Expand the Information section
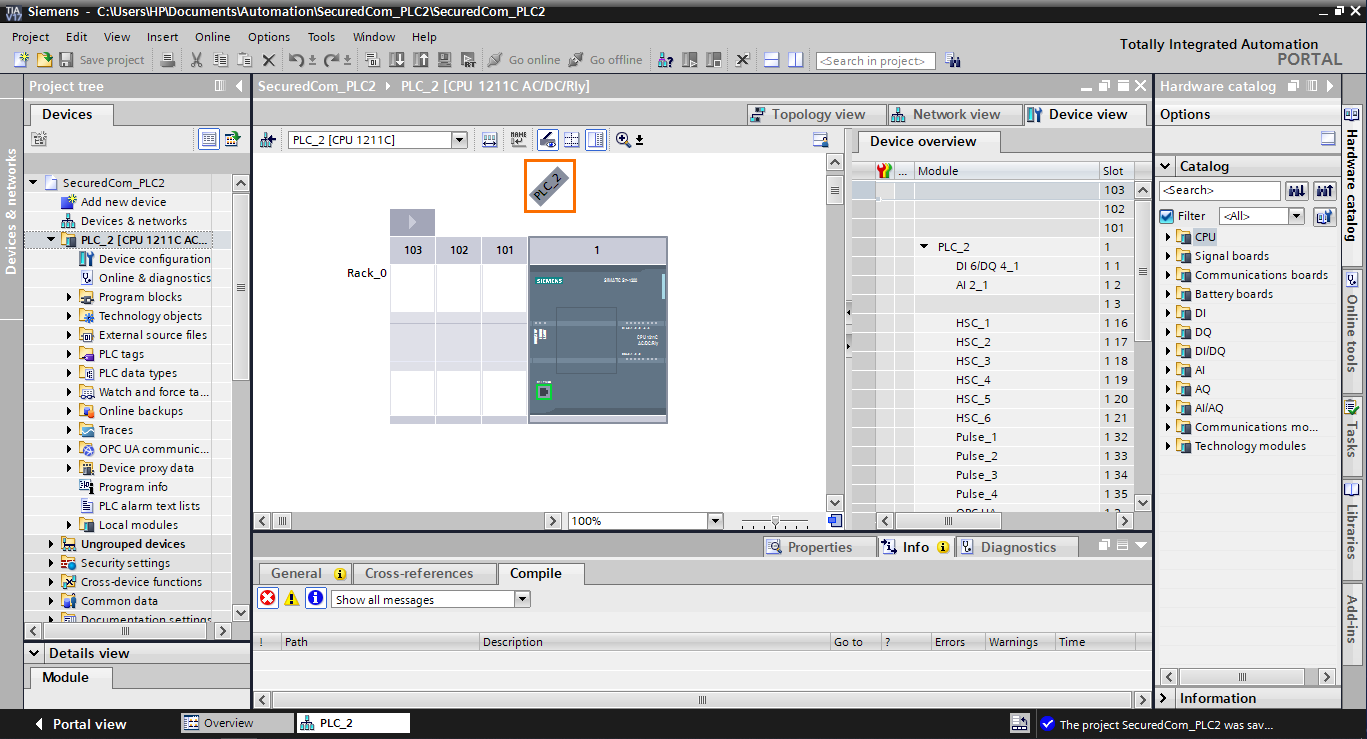Screen dimensions: 1367x739 [x=1166, y=698]
